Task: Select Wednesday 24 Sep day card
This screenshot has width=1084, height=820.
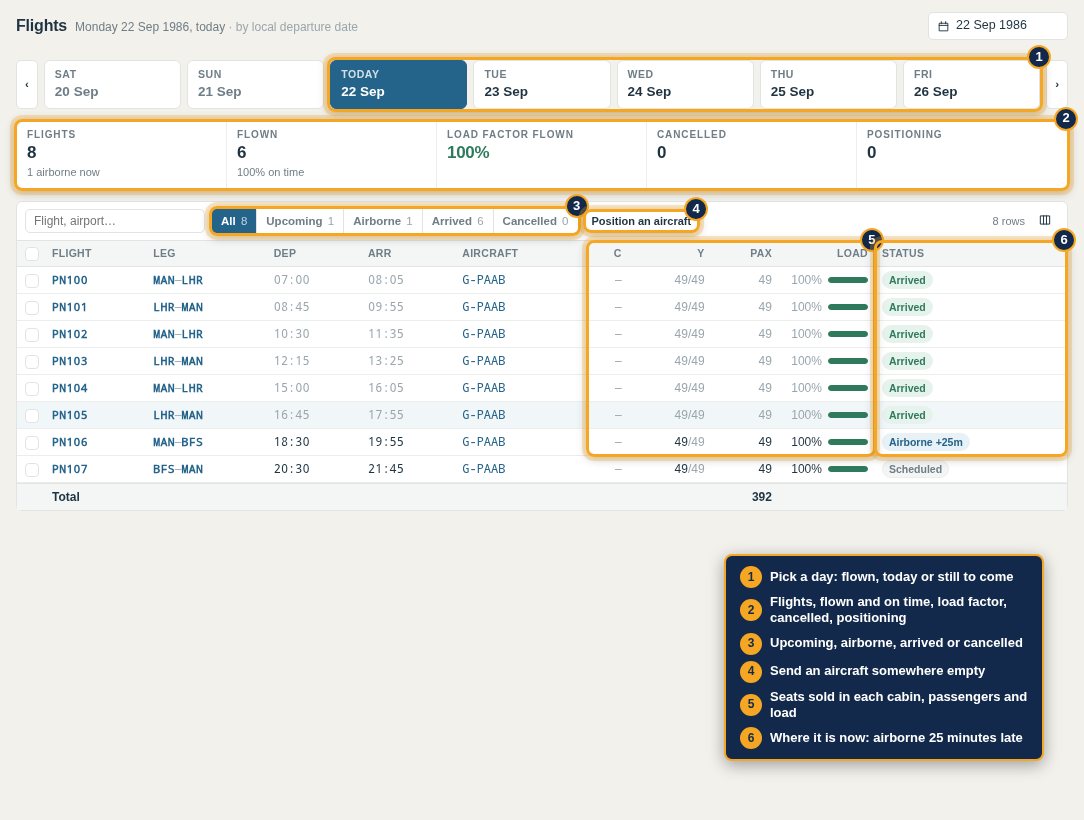Action: [x=684, y=84]
